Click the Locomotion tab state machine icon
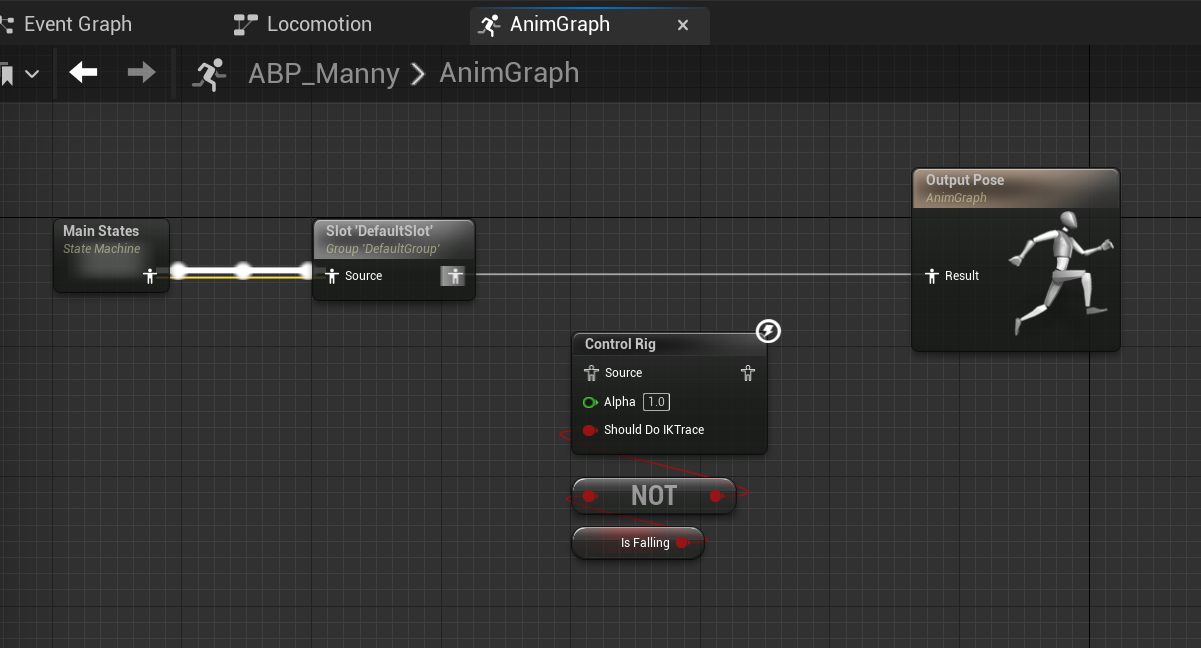Screen dimensions: 1201x648 pos(245,24)
